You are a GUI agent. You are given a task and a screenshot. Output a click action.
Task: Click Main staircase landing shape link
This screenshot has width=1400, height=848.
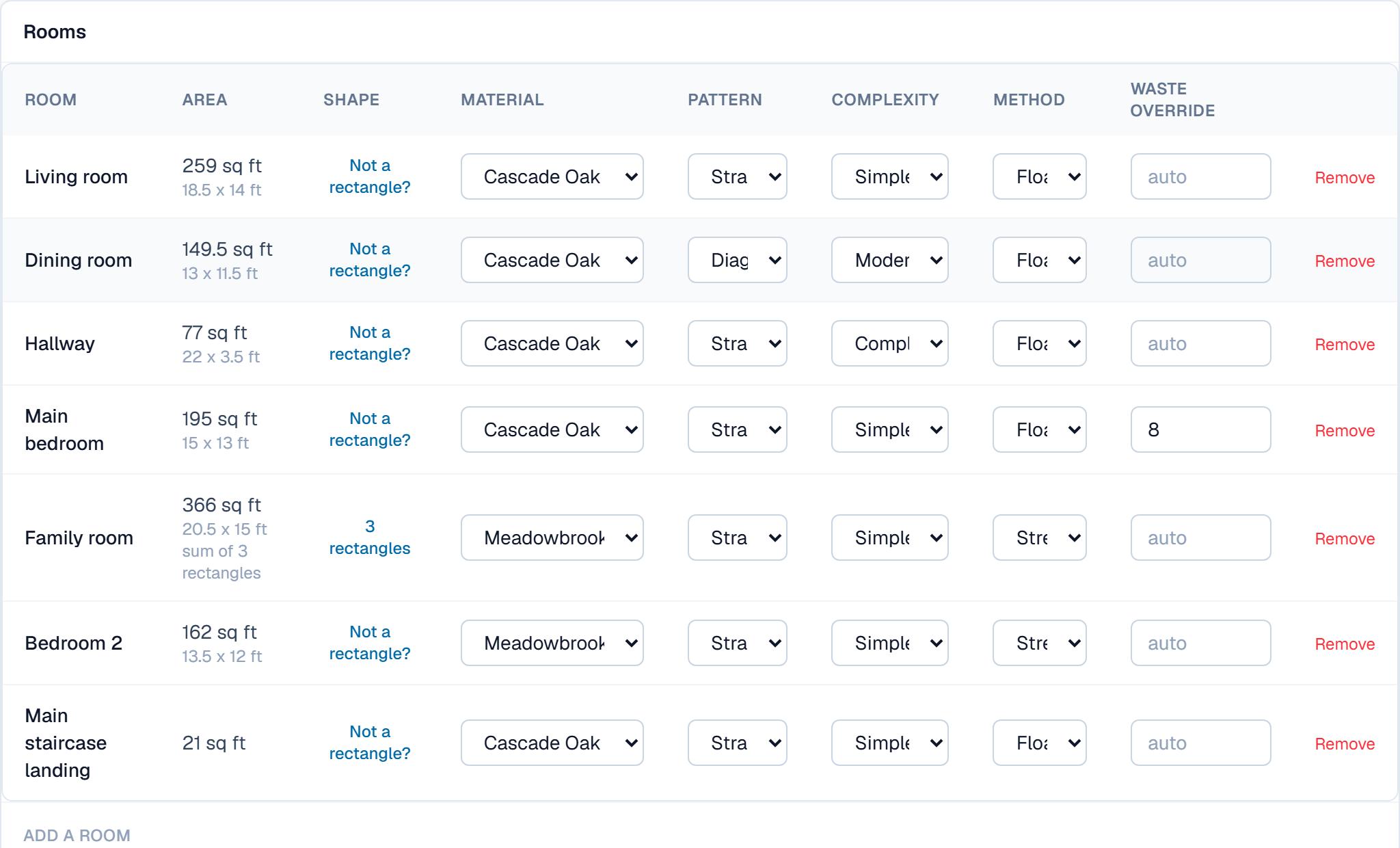click(370, 743)
